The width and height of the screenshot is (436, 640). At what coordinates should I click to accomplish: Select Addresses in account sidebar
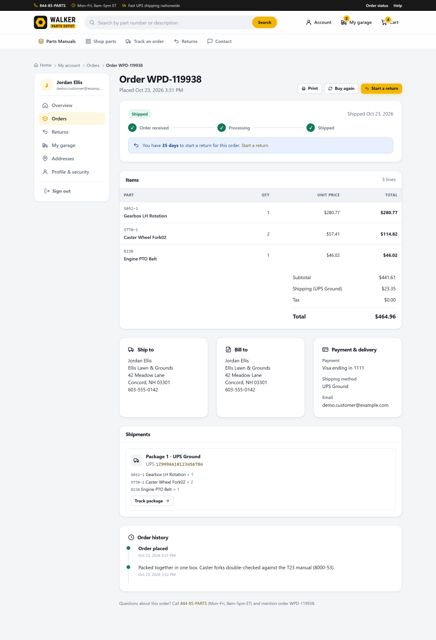[72, 158]
